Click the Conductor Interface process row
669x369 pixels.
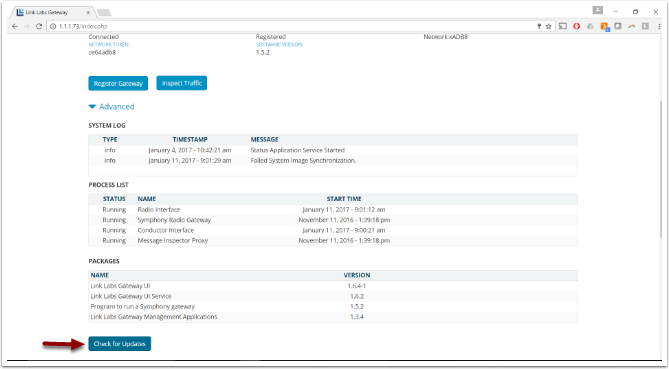[x=333, y=230]
